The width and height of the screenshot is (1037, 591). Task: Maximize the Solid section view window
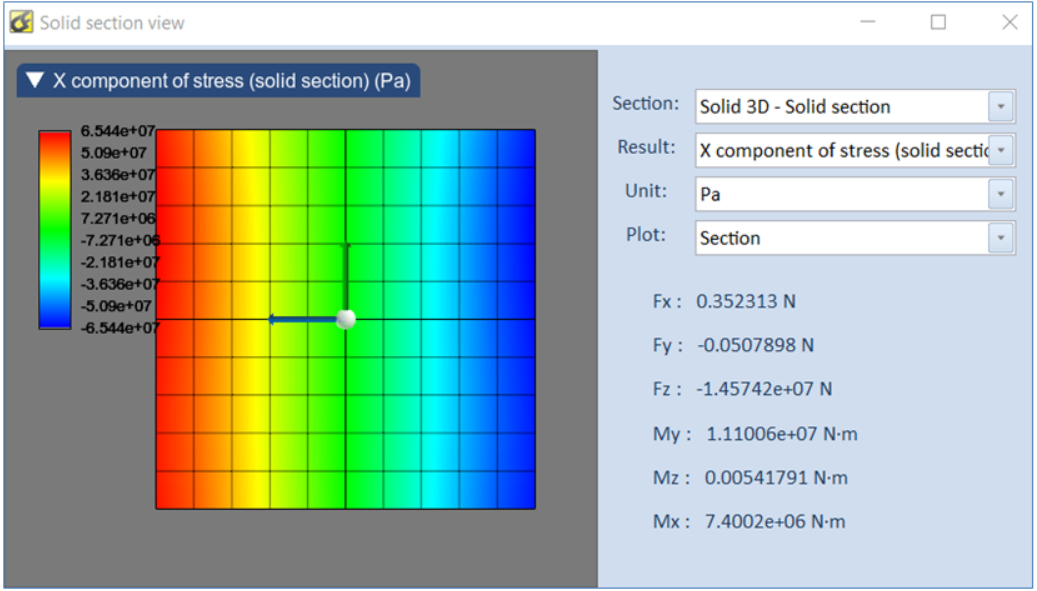[x=938, y=22]
